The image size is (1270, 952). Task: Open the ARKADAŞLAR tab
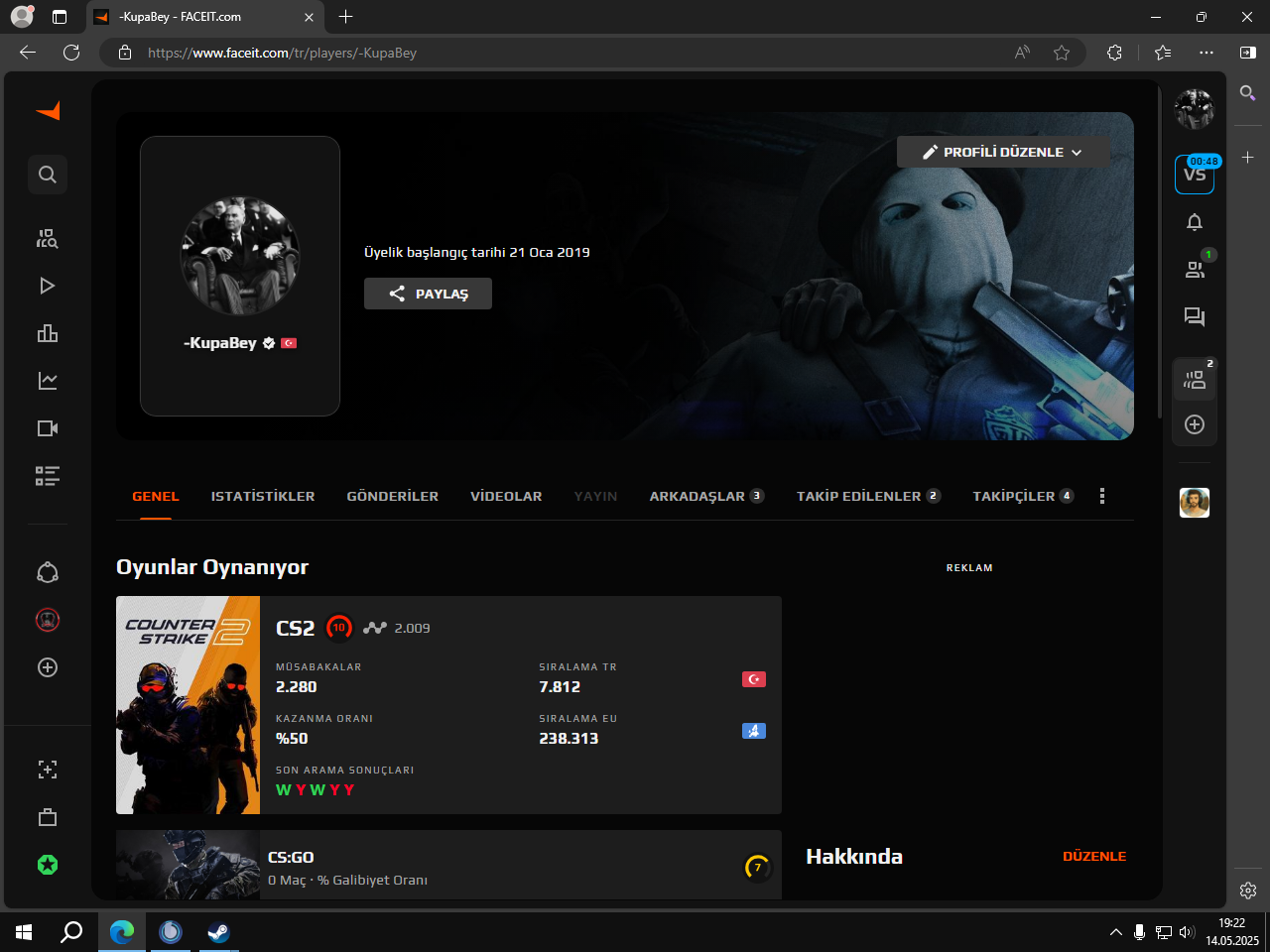[x=706, y=496]
